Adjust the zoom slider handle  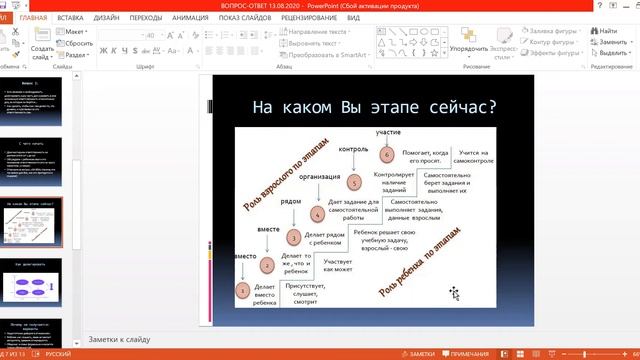pos(584,354)
